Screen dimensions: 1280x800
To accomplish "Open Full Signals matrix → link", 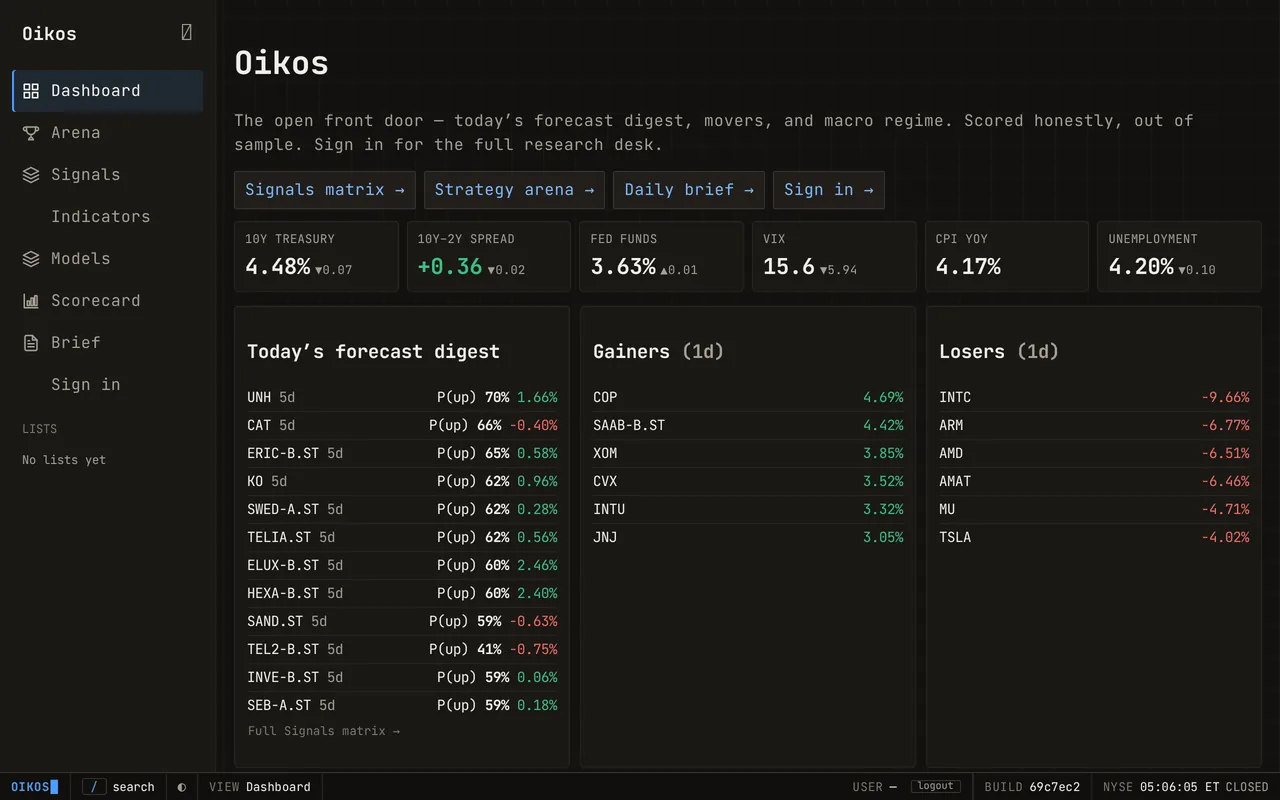I will point(324,731).
